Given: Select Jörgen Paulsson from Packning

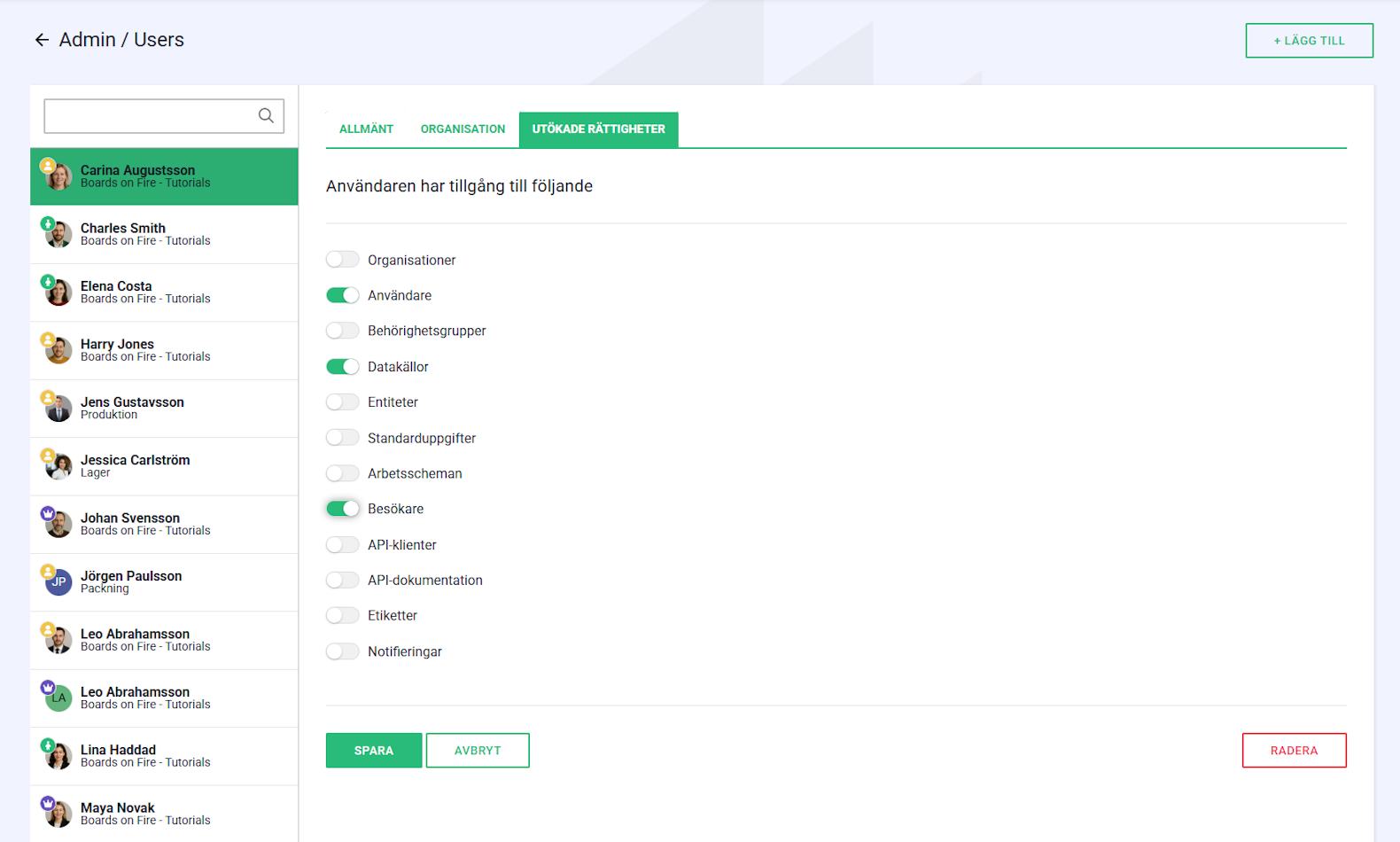Looking at the screenshot, I should point(164,582).
